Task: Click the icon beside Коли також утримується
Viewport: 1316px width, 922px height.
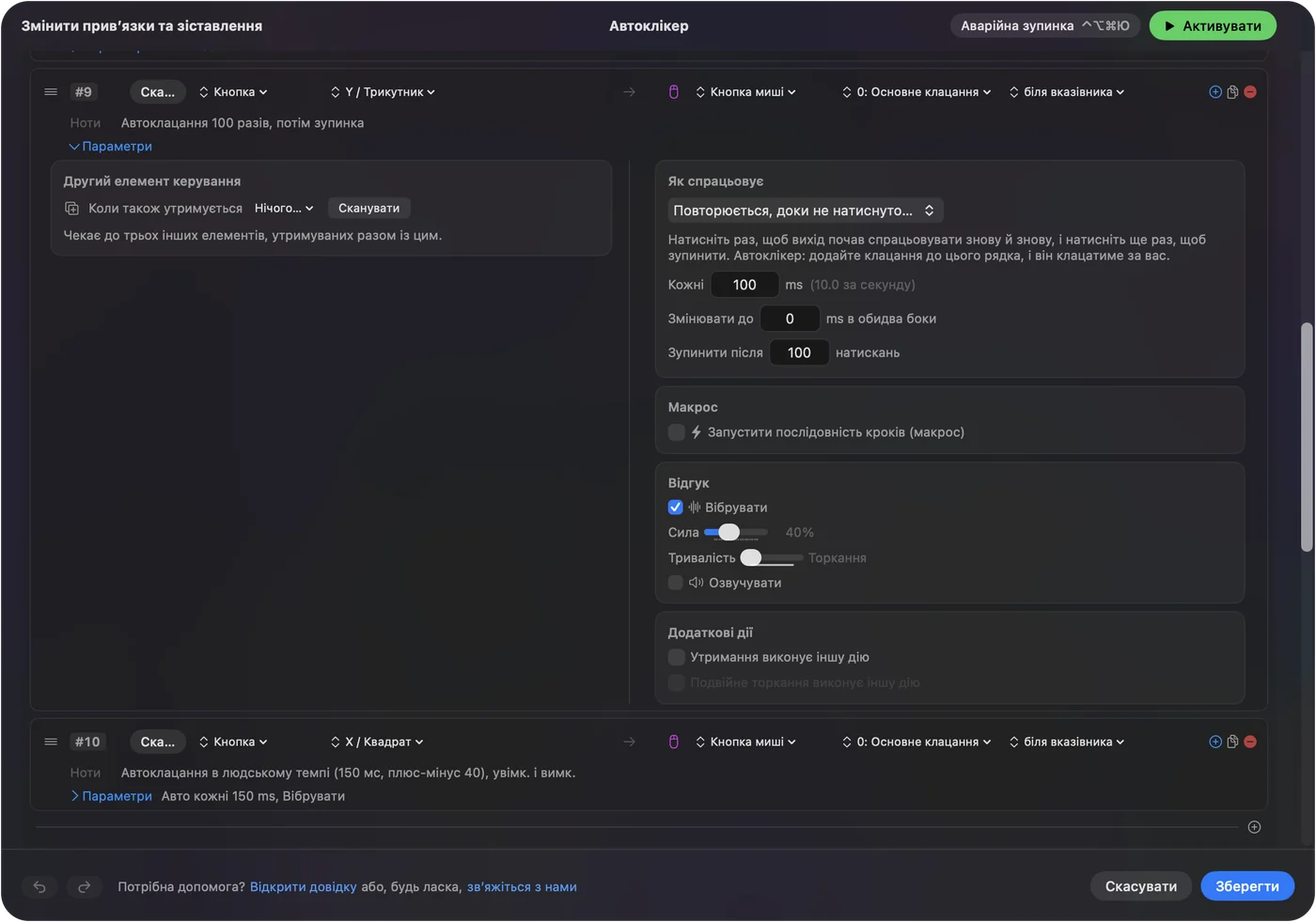Action: coord(71,209)
